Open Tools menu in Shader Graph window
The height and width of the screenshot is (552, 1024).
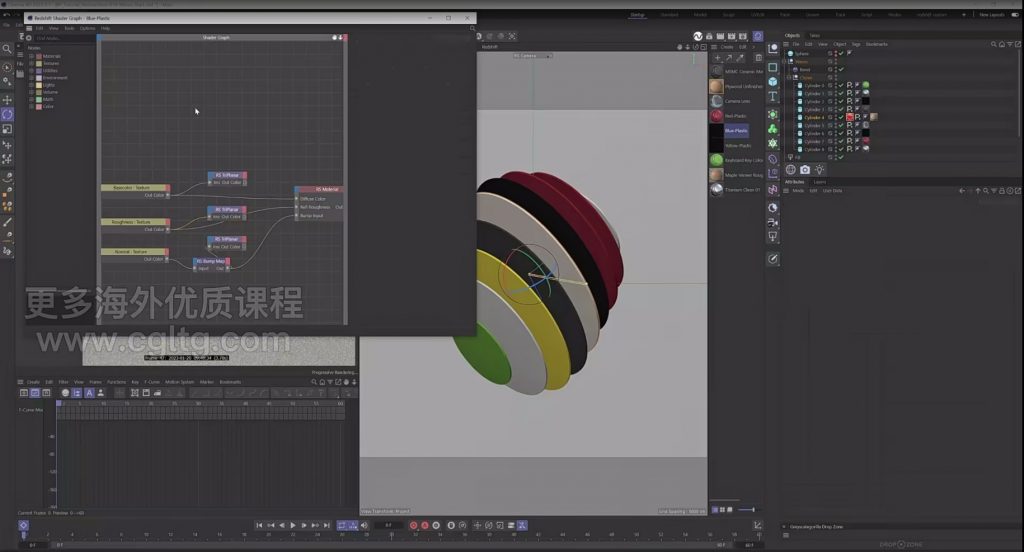pyautogui.click(x=69, y=29)
